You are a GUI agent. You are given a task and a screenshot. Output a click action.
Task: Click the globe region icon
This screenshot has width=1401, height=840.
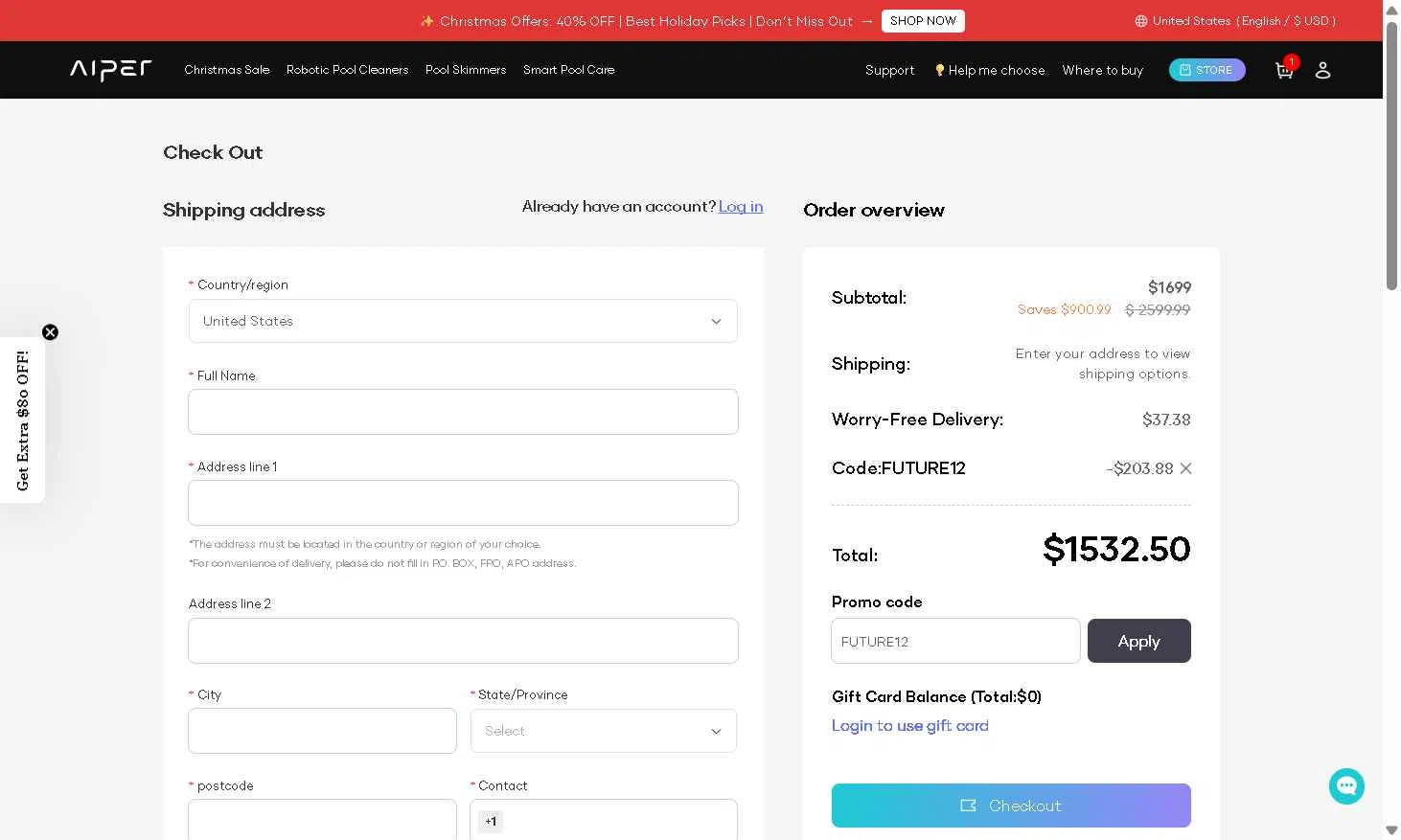1140,21
